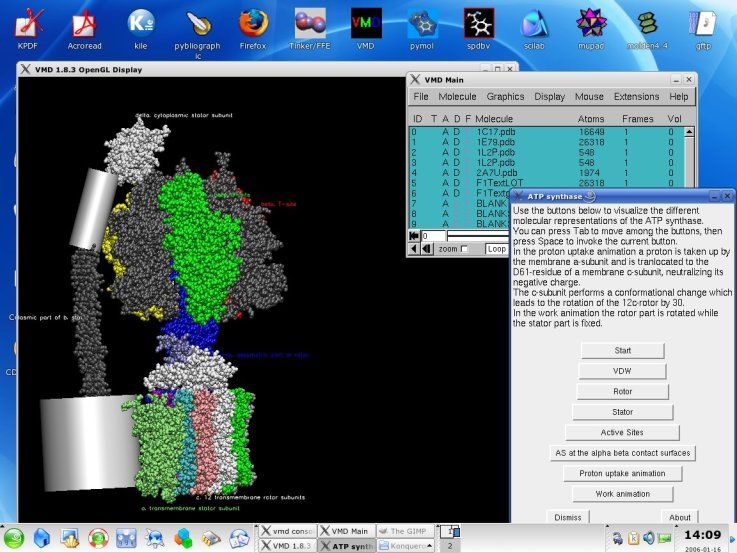
Task: Switch to vmd console in taskbar
Action: 287,531
